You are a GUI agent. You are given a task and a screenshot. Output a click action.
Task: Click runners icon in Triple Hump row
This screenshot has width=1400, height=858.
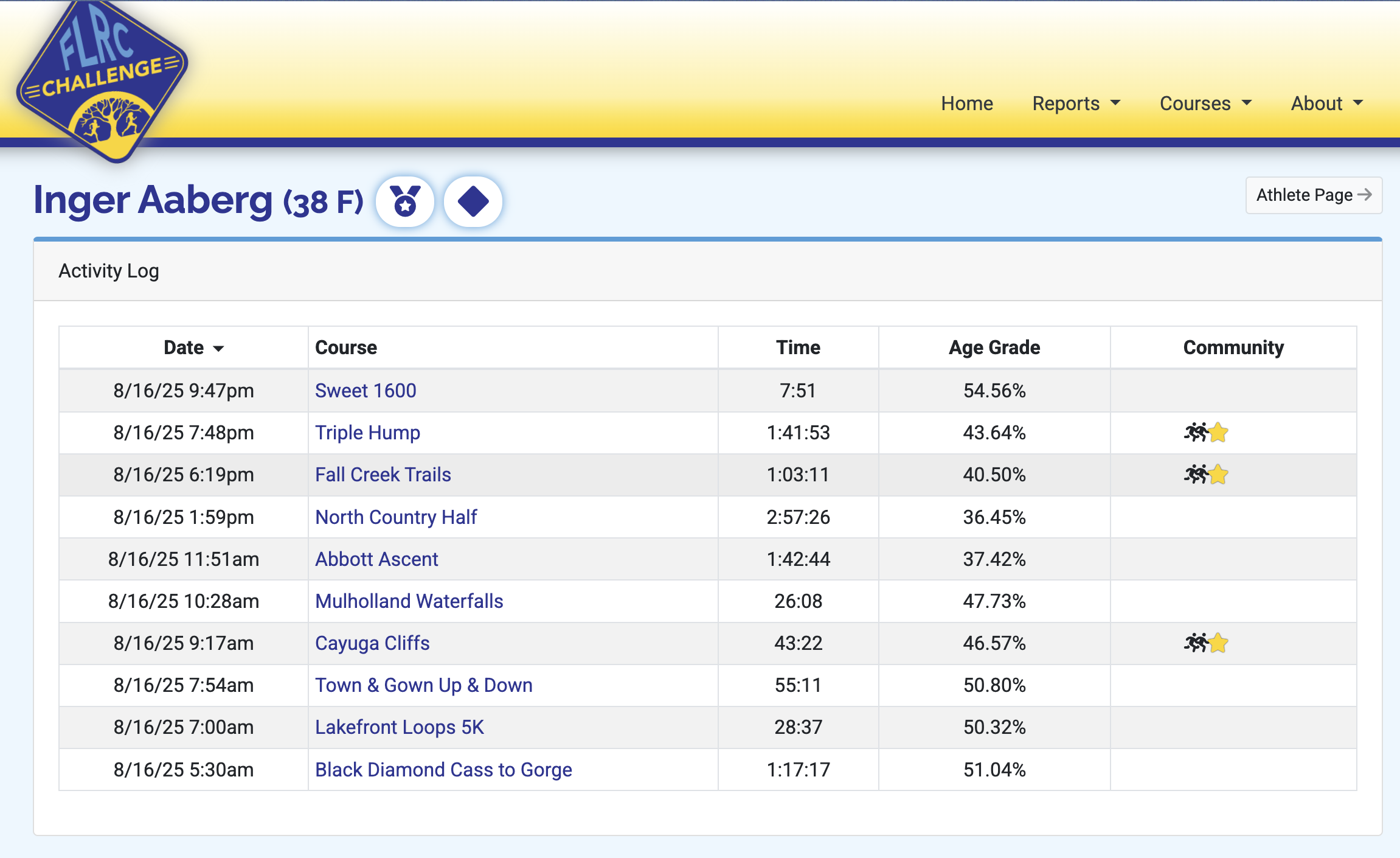click(x=1196, y=433)
